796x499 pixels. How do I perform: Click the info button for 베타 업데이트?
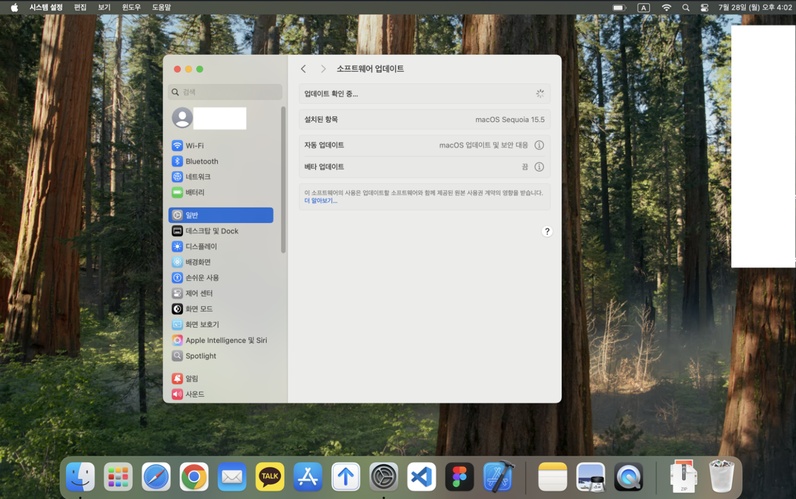tap(539, 167)
